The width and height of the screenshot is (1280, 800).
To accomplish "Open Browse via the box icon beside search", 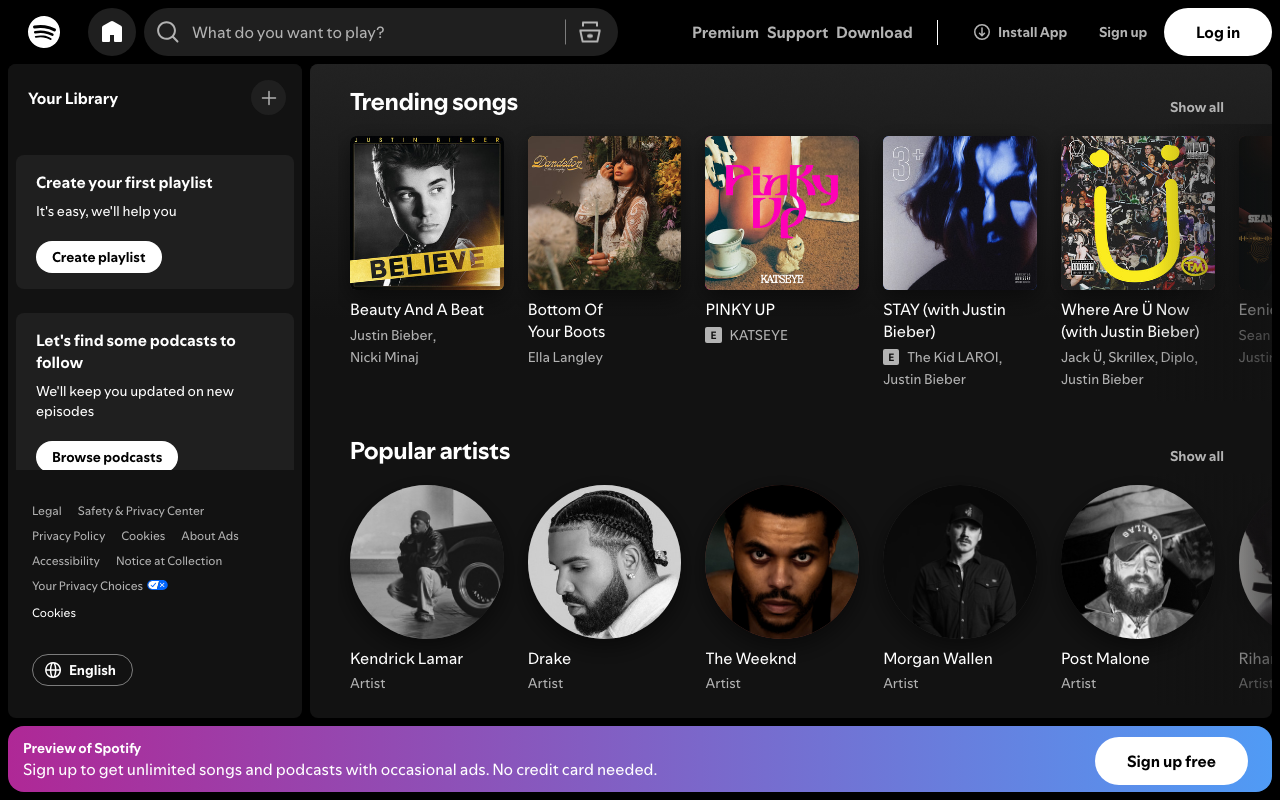I will (590, 31).
